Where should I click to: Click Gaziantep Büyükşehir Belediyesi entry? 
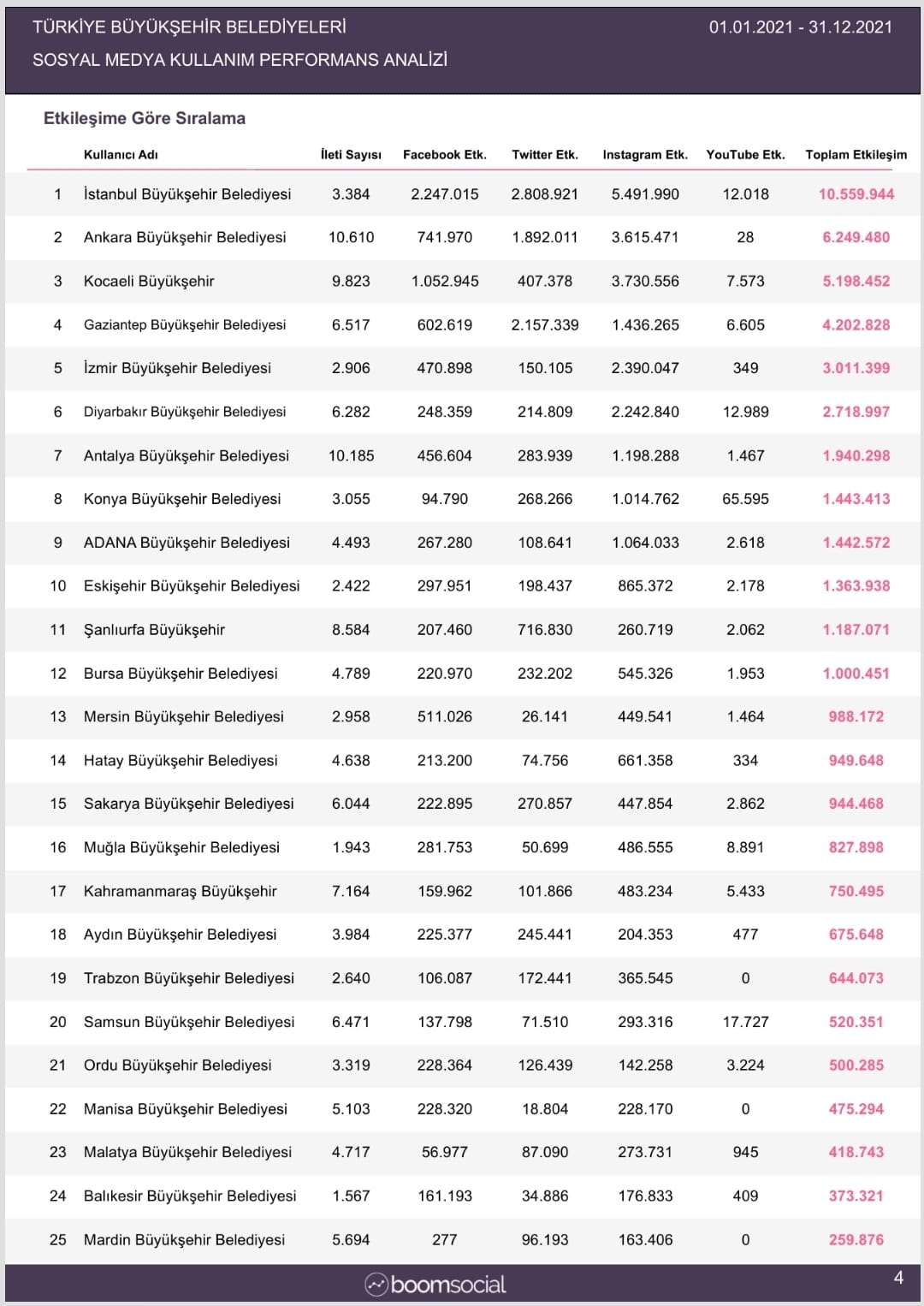tap(185, 324)
